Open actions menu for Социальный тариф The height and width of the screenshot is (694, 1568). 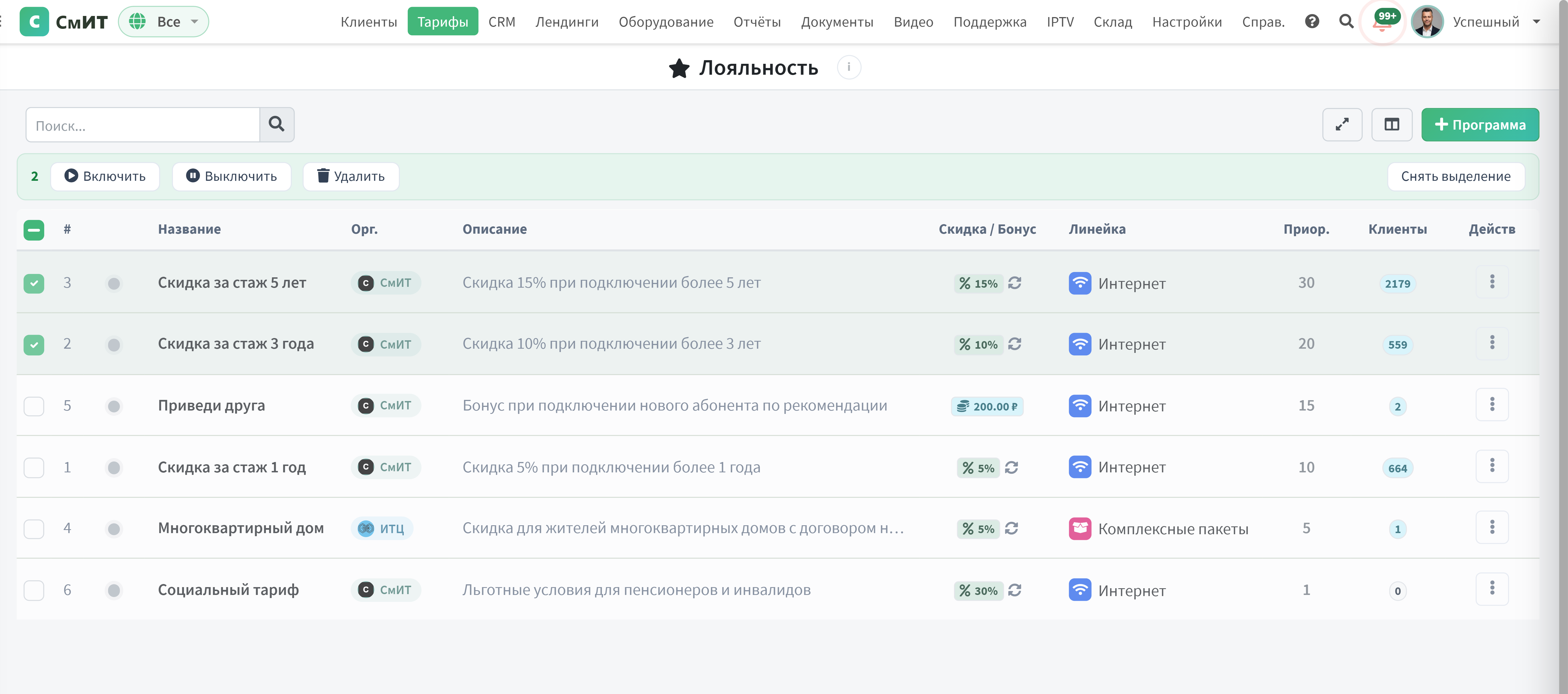coord(1492,589)
